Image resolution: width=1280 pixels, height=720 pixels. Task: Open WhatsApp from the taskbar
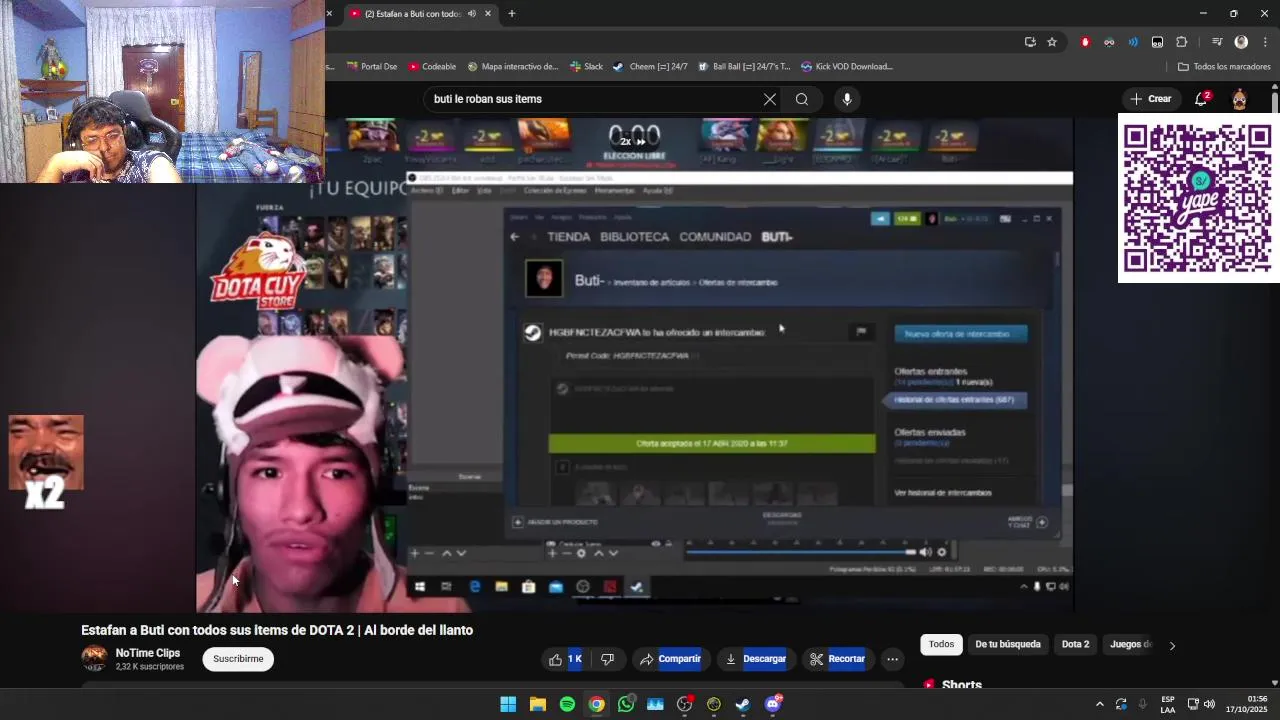pos(626,704)
